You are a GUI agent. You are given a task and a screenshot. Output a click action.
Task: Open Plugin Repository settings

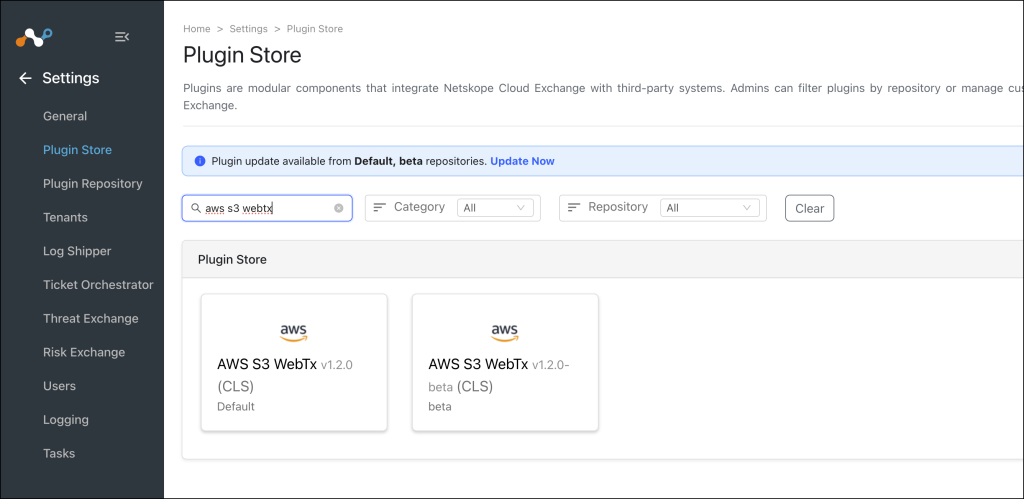point(93,184)
